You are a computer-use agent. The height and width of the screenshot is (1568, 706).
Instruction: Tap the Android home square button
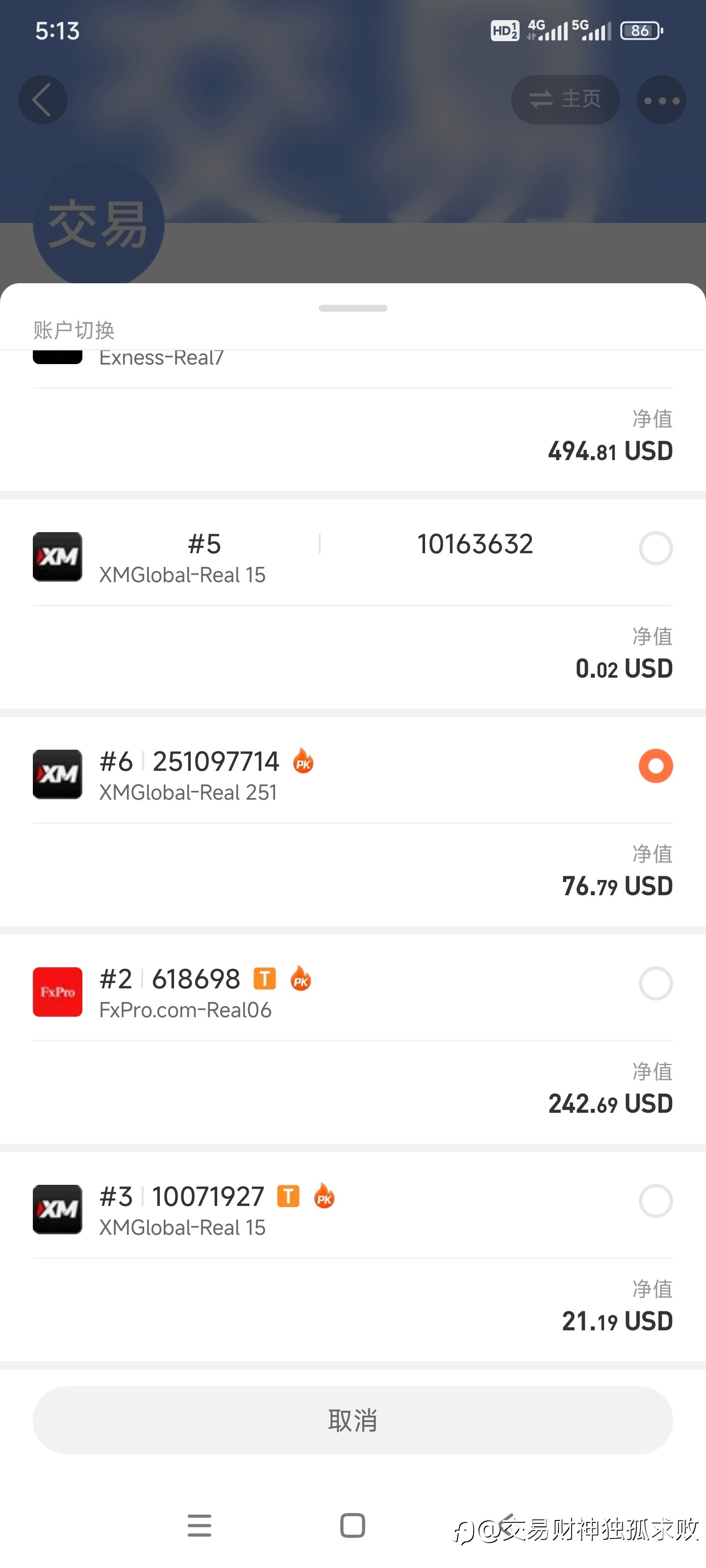pyautogui.click(x=353, y=1525)
